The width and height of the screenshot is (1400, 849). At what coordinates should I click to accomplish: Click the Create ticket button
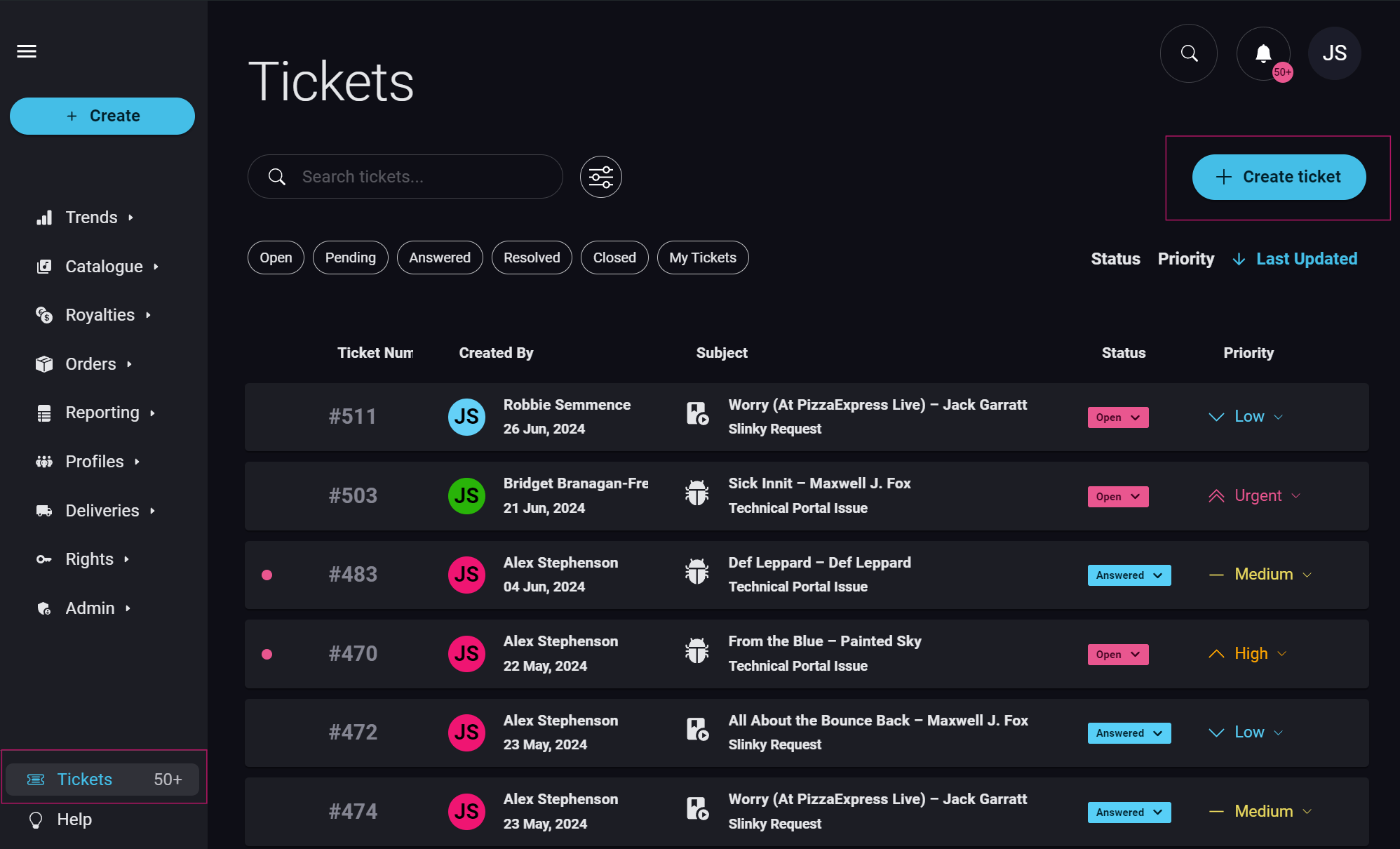1279,177
